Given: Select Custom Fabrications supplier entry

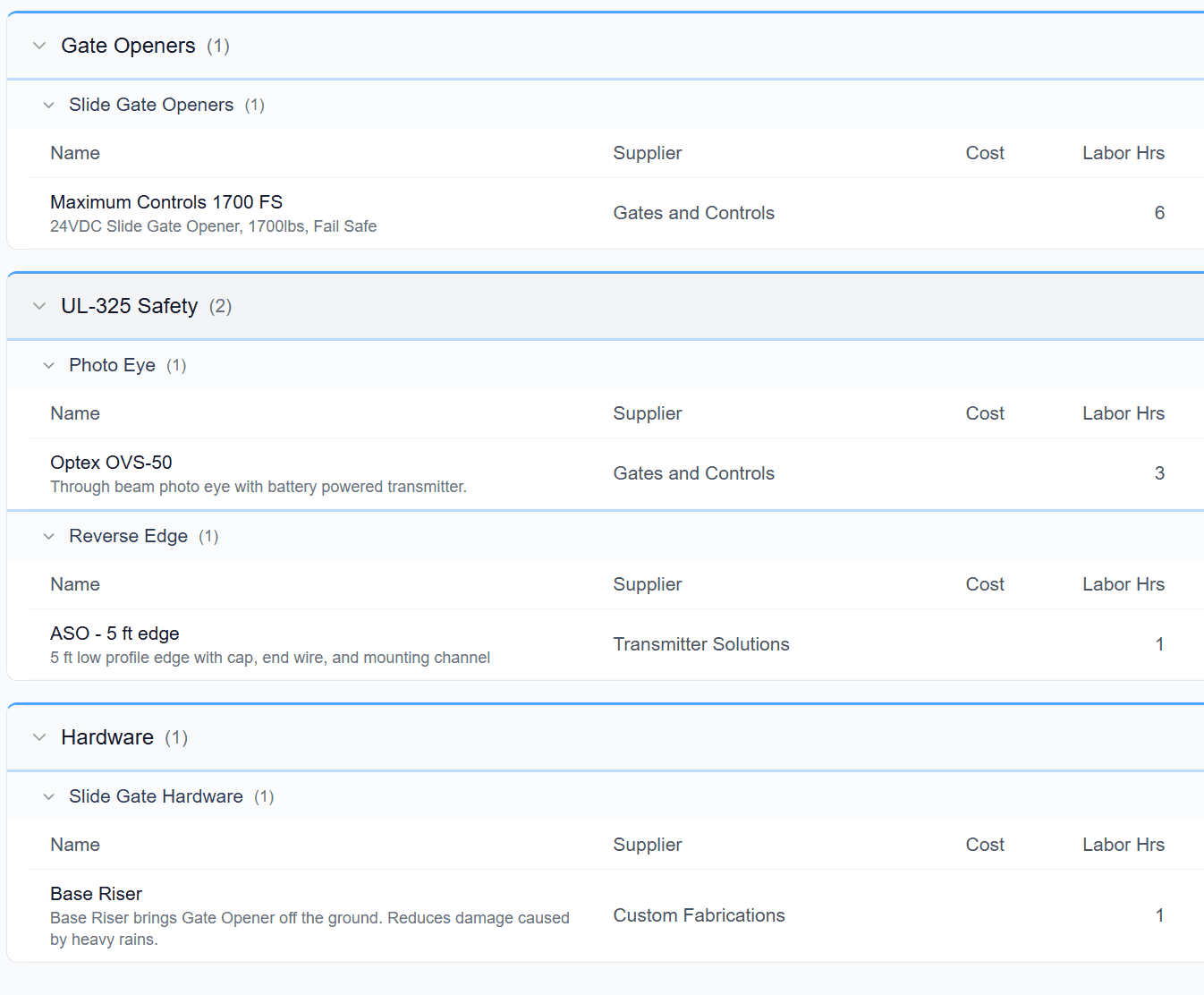Looking at the screenshot, I should coord(699,915).
